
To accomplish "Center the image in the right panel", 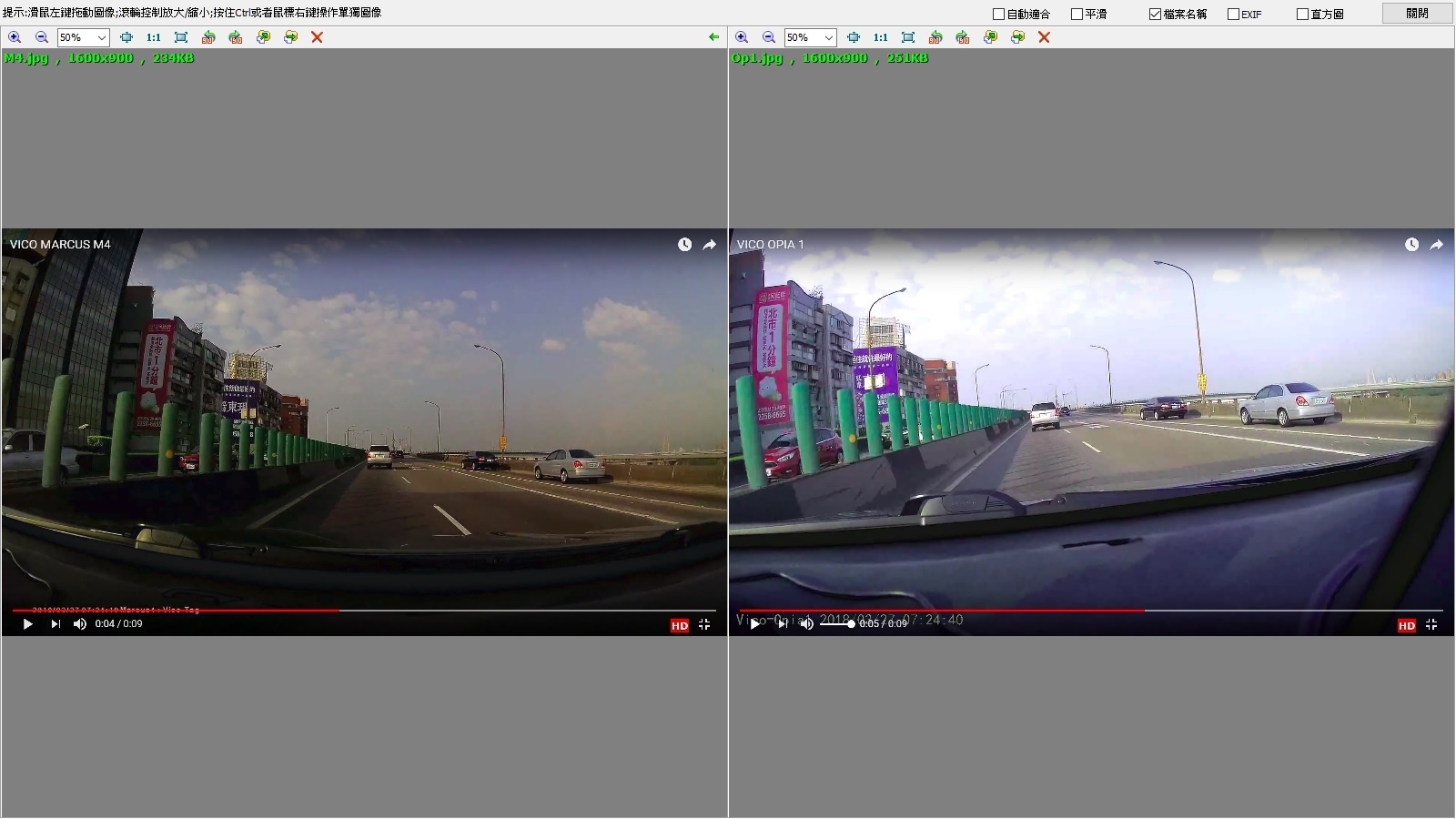I will tap(854, 37).
